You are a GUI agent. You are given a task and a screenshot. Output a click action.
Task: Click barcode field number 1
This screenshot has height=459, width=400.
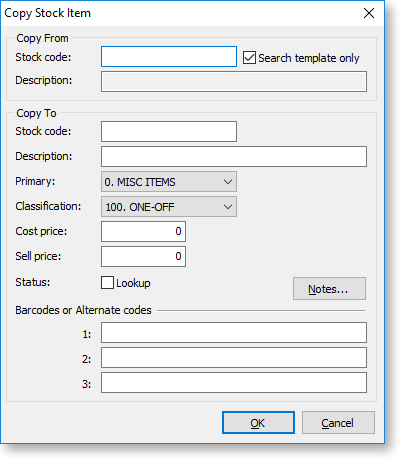234,333
